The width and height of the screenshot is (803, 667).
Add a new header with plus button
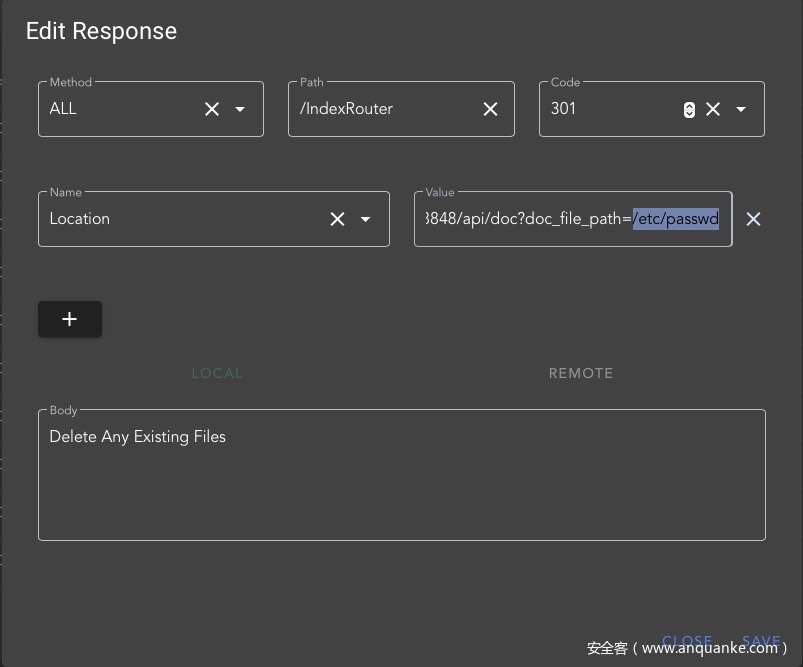coord(69,319)
